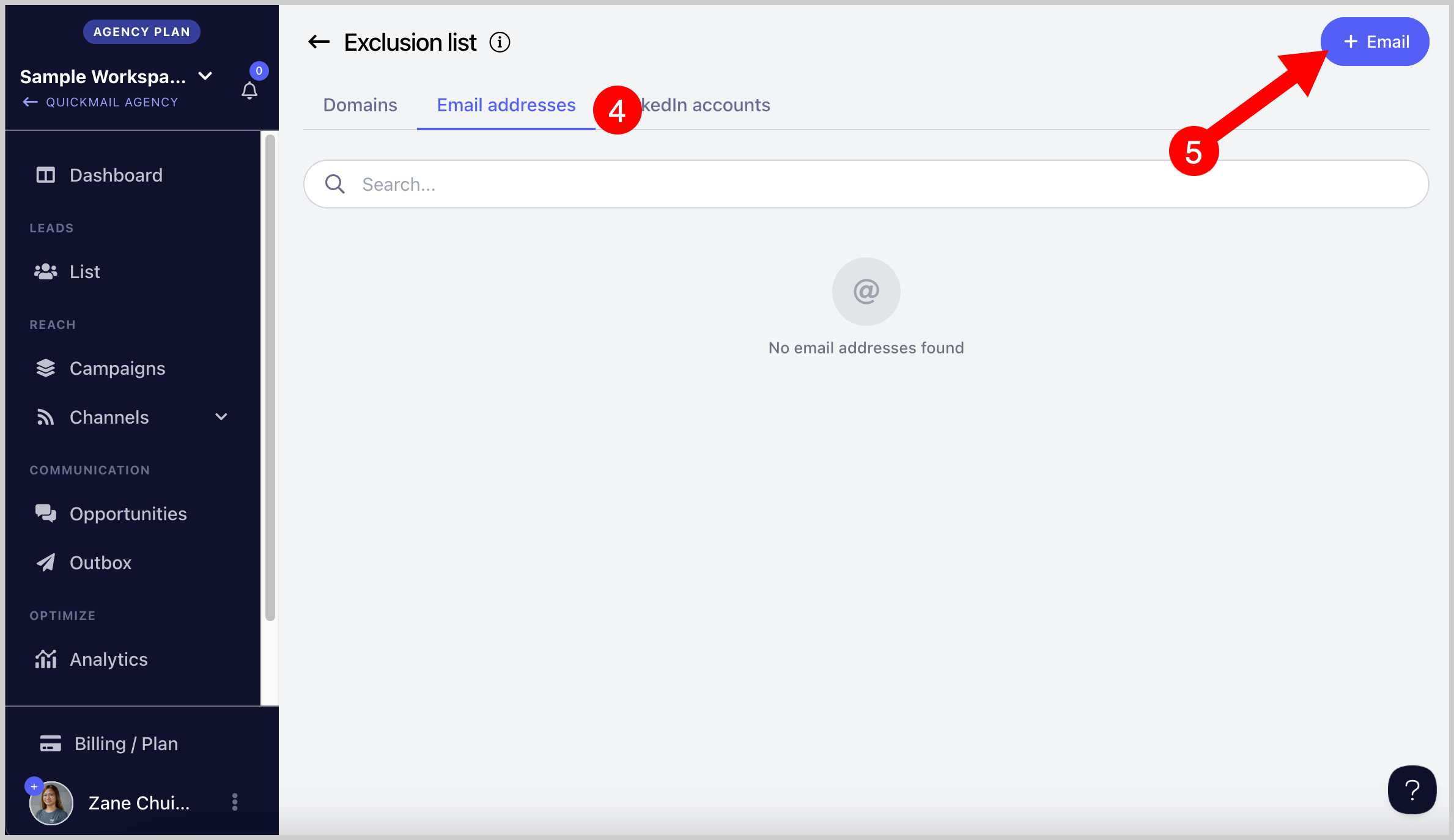Open the Outbox page

(100, 563)
